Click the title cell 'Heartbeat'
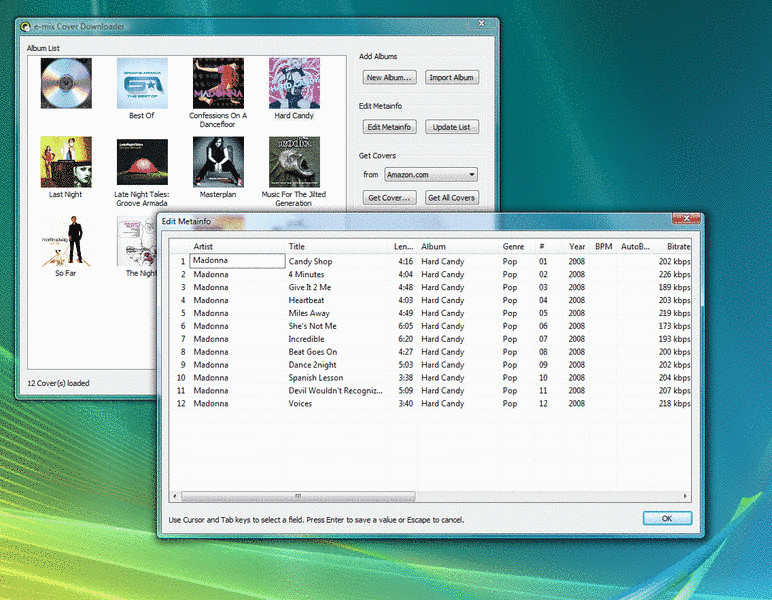The image size is (772, 600). point(306,300)
